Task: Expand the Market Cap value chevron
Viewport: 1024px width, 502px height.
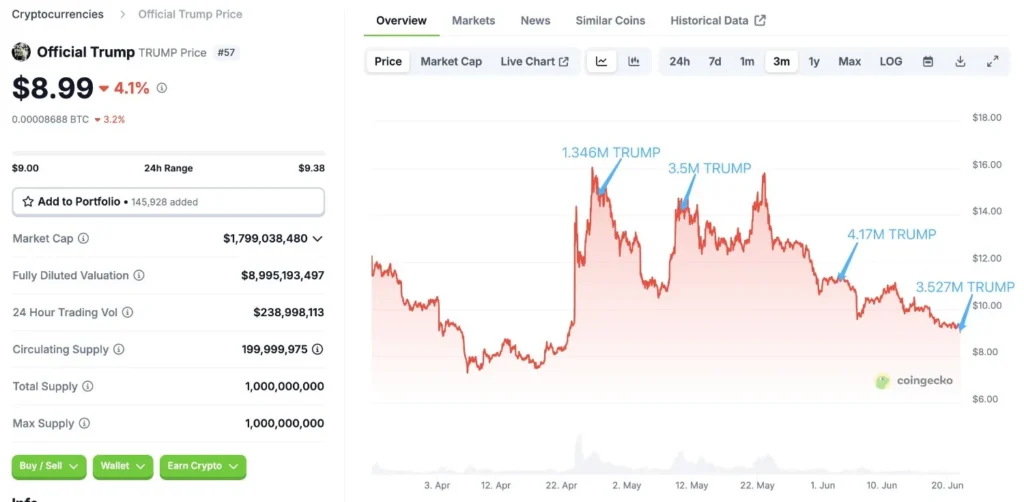Action: pyautogui.click(x=318, y=239)
